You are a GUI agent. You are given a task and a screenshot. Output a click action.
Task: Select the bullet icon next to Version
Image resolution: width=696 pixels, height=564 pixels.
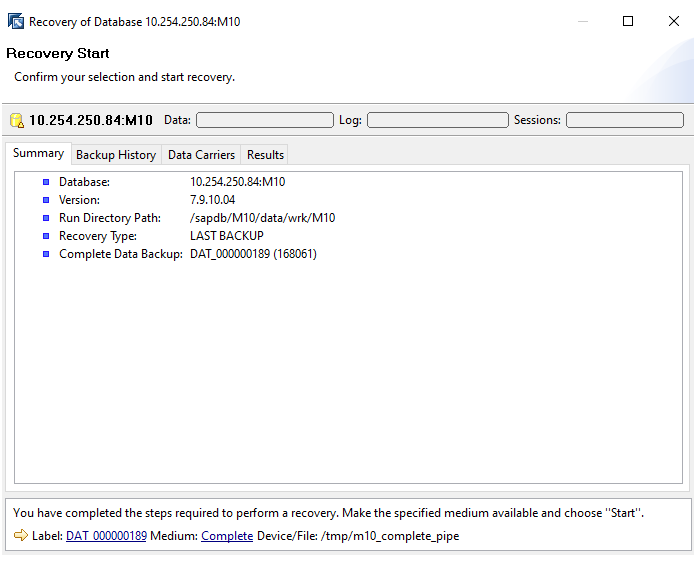coord(46,200)
